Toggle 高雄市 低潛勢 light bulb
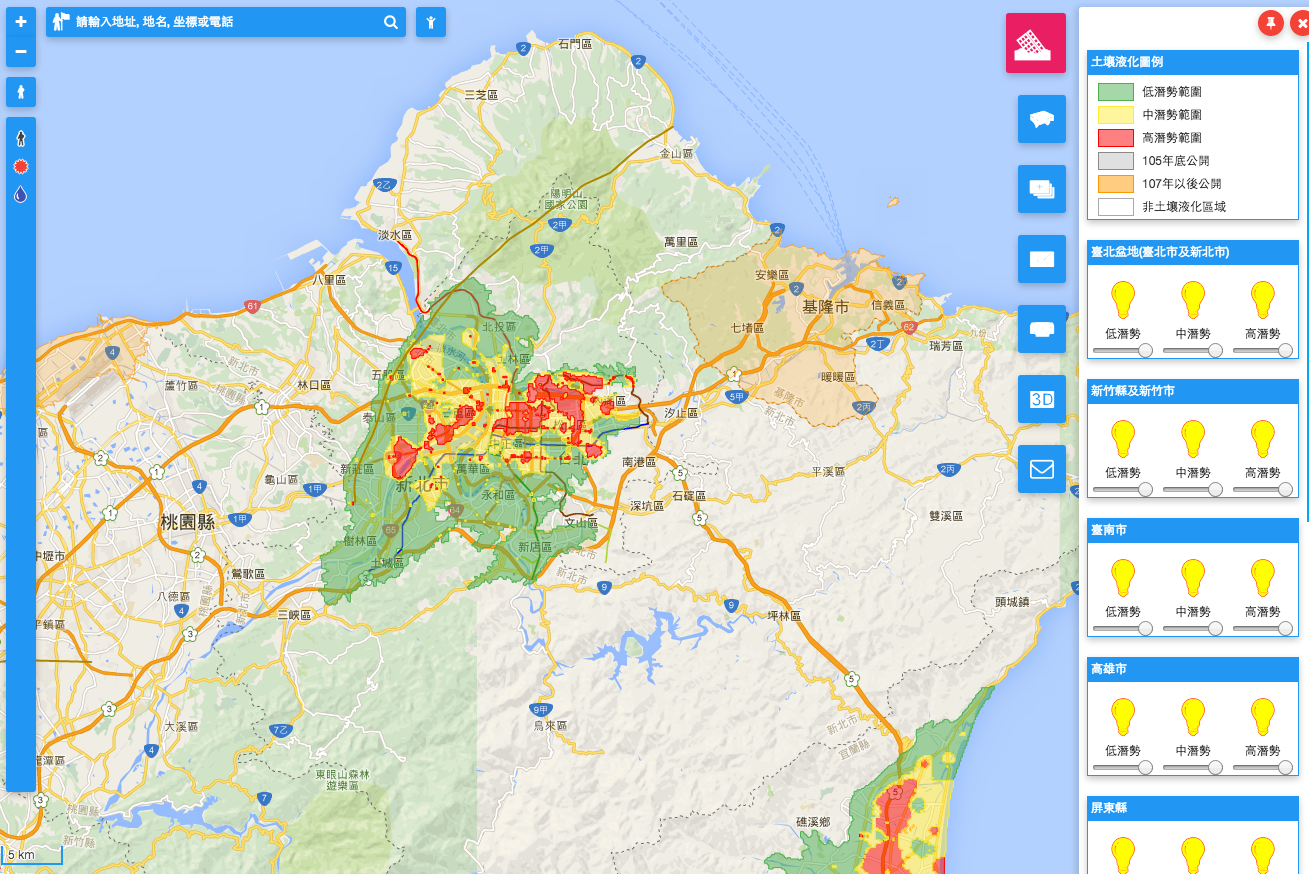The height and width of the screenshot is (874, 1309). (1123, 717)
